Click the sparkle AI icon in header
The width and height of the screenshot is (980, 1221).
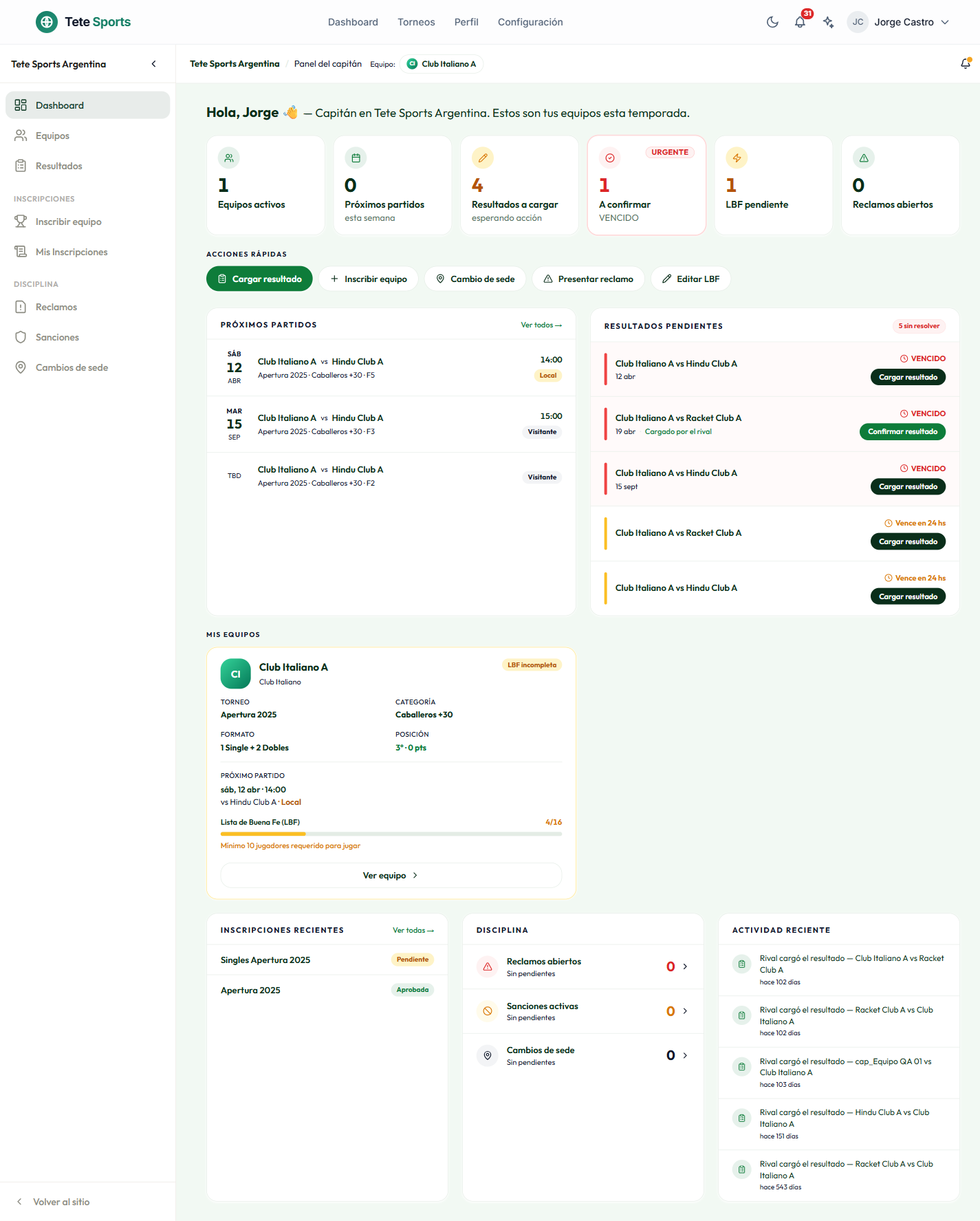pyautogui.click(x=829, y=22)
